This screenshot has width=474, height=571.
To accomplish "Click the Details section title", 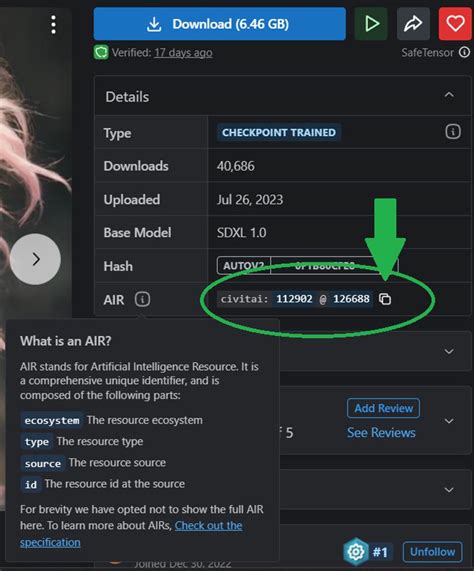I will (x=127, y=97).
